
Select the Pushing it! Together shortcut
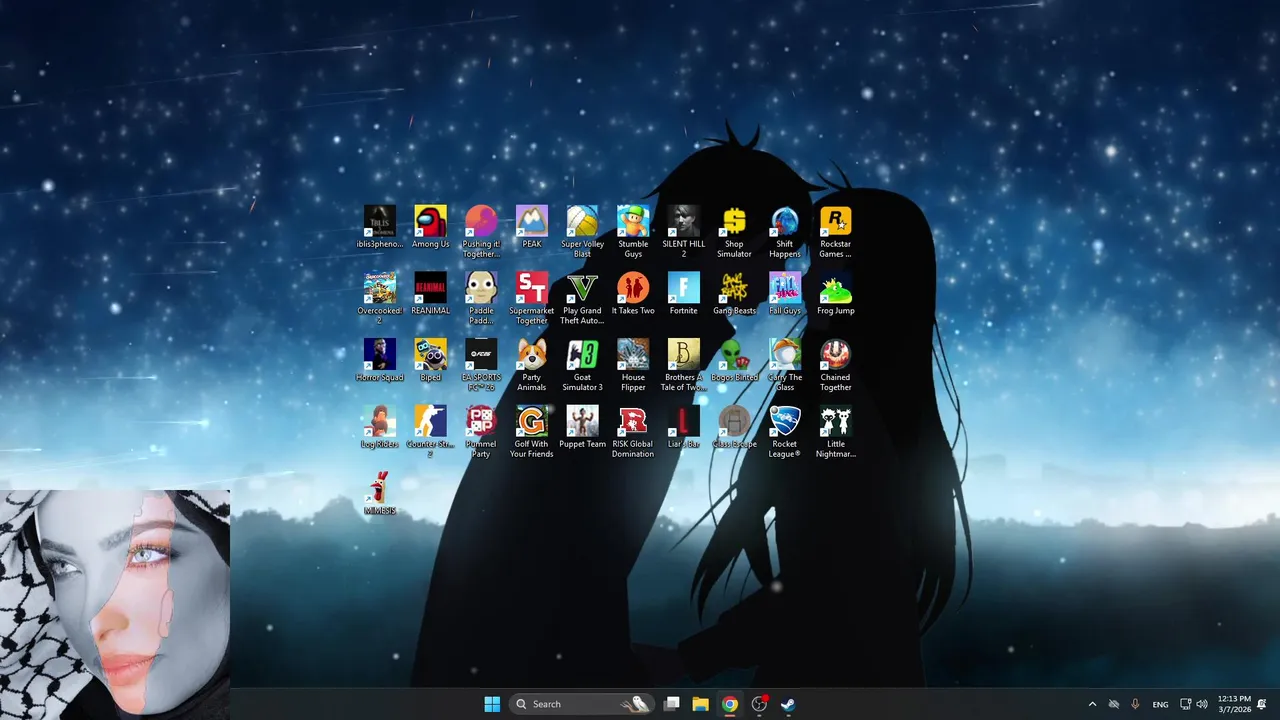tap(481, 232)
